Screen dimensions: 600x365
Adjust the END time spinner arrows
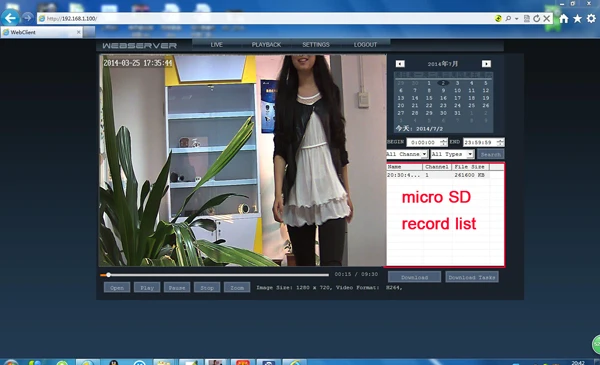500,142
